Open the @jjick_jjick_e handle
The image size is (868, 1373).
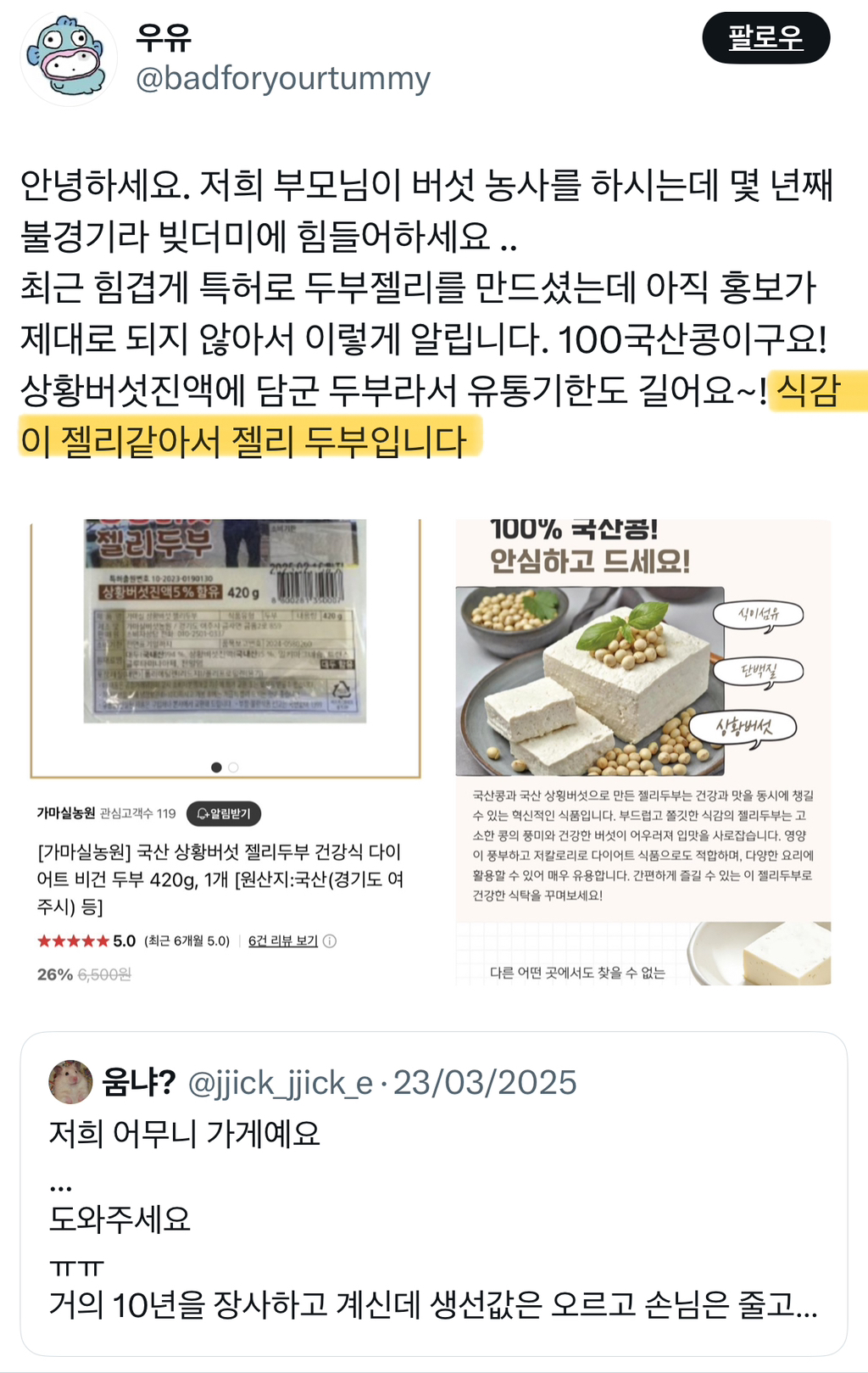281,1083
